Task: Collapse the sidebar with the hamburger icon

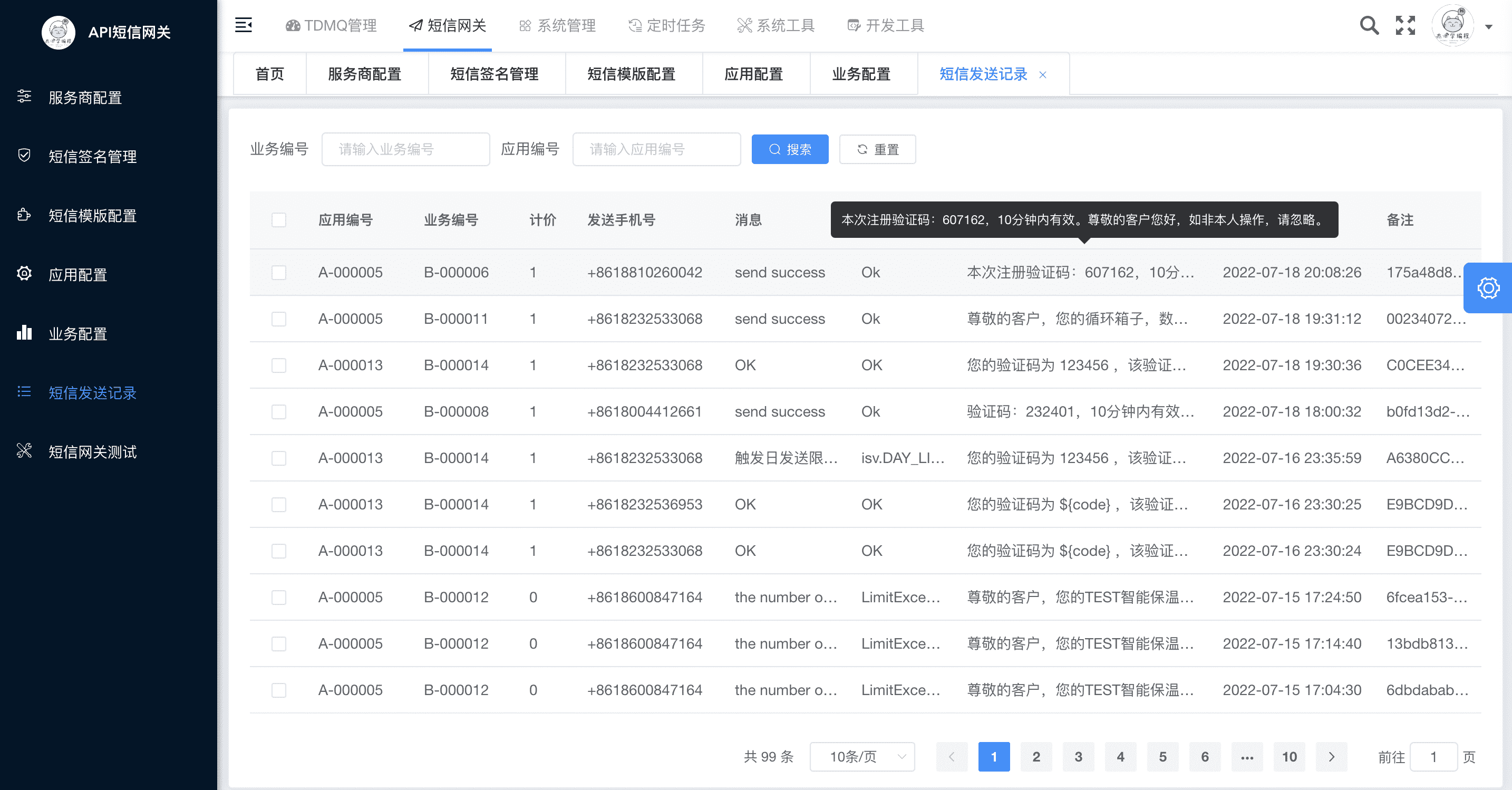Action: (243, 25)
